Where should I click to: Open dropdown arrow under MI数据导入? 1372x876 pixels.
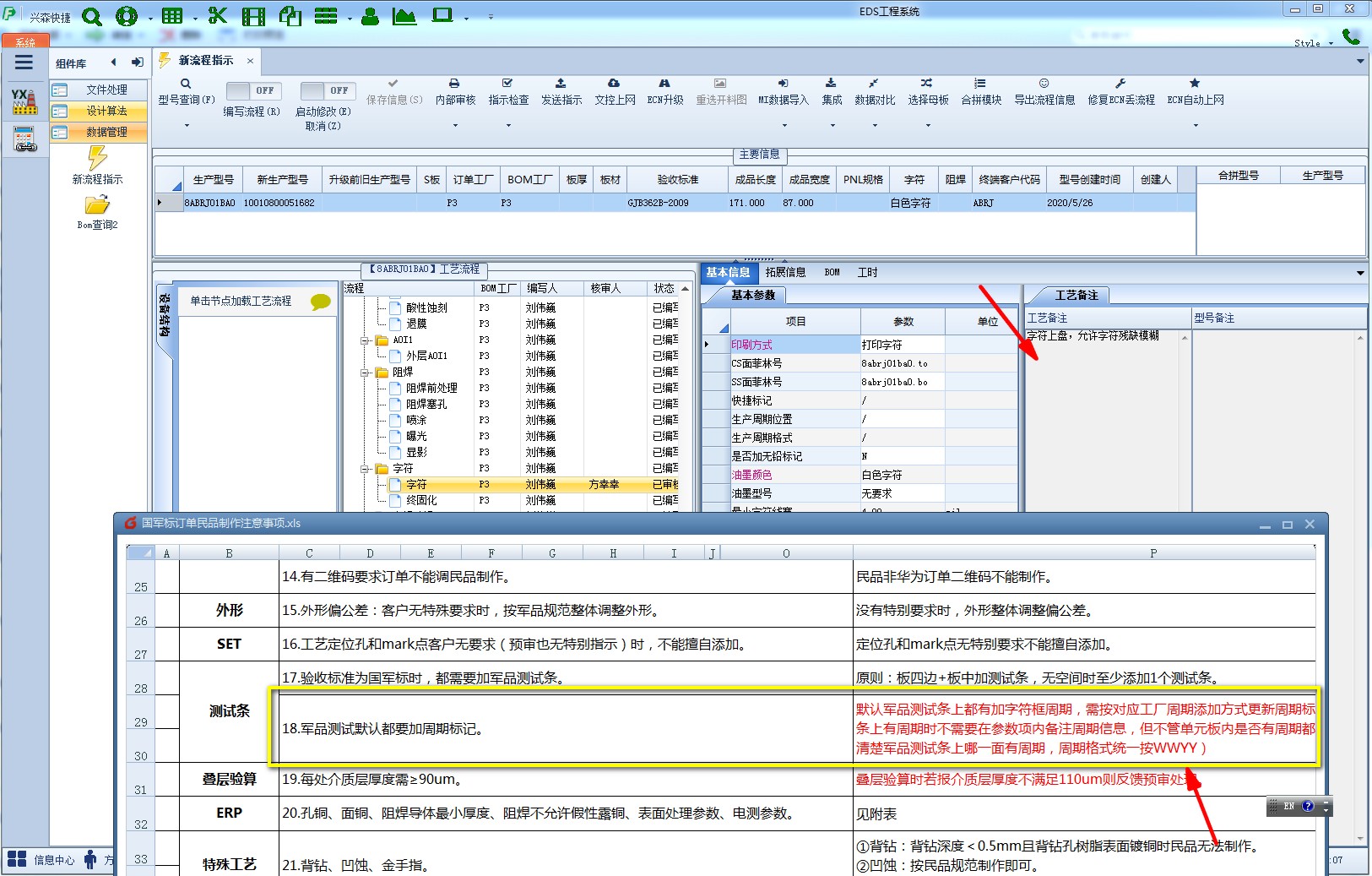tap(784, 126)
